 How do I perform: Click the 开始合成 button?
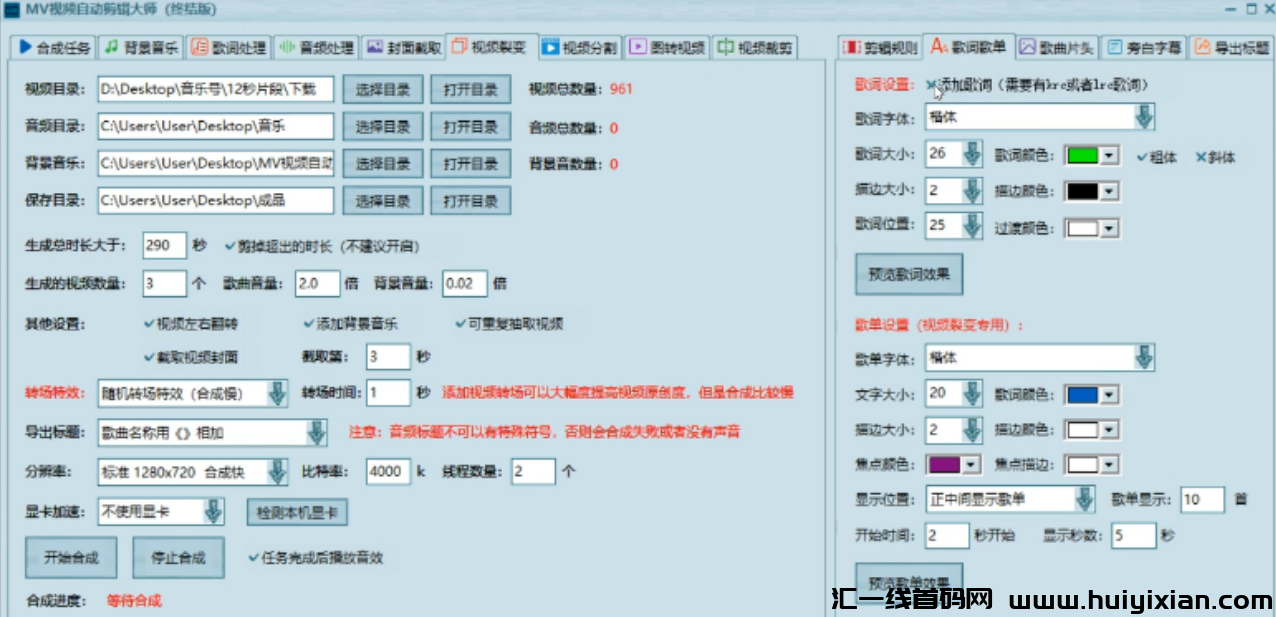70,558
